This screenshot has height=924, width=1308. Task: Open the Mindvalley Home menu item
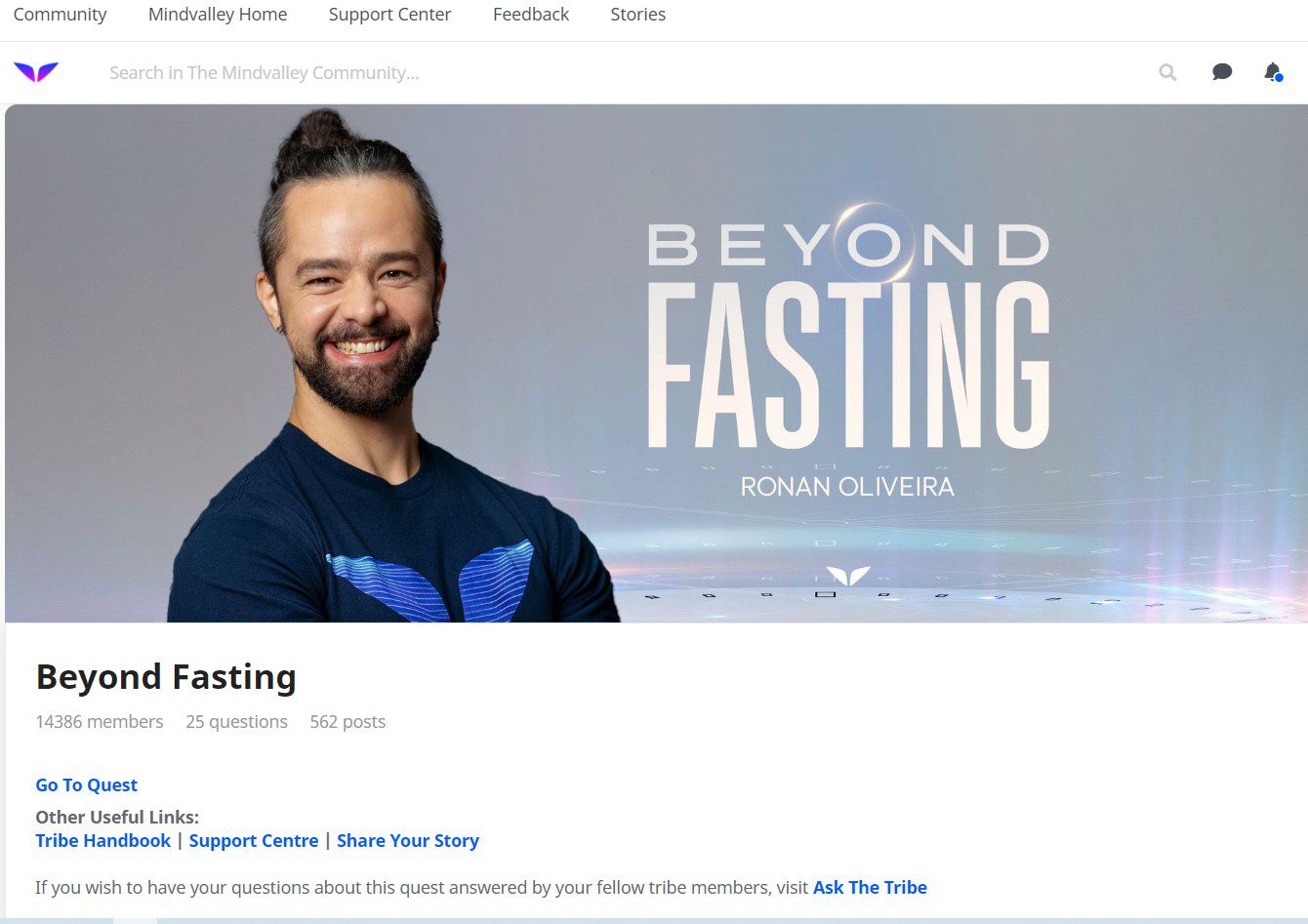[218, 15]
